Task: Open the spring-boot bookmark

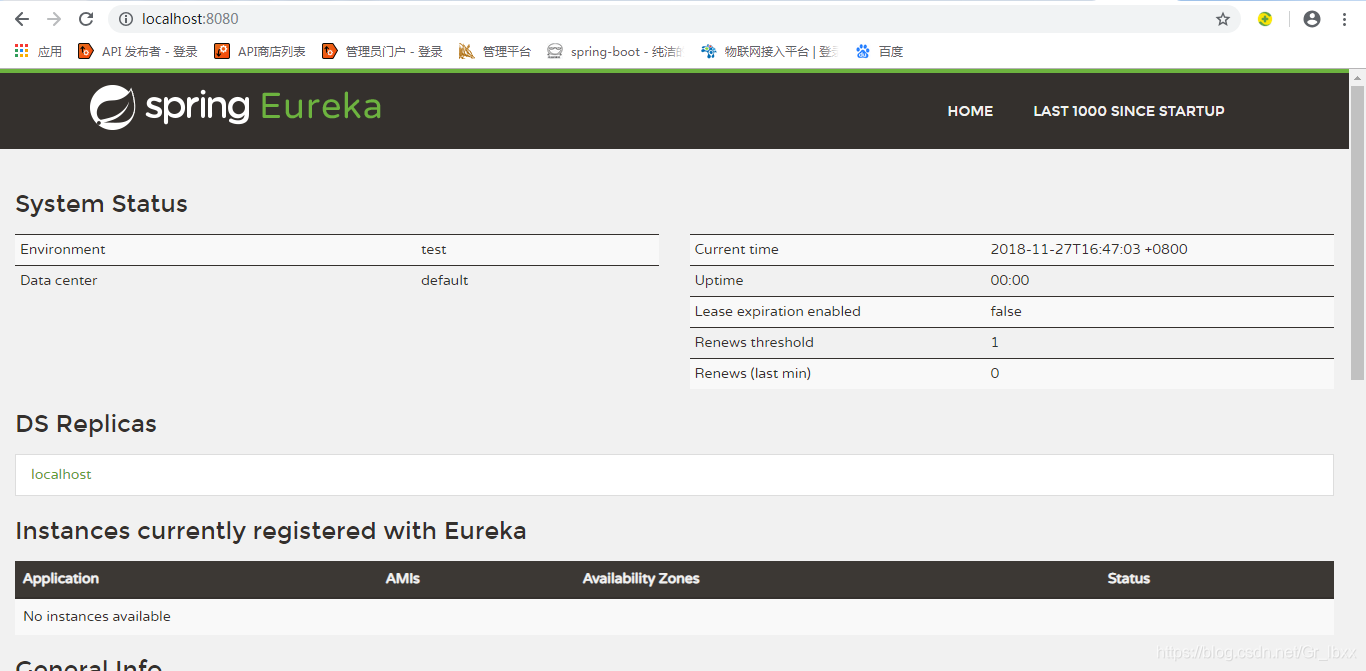Action: coord(615,51)
